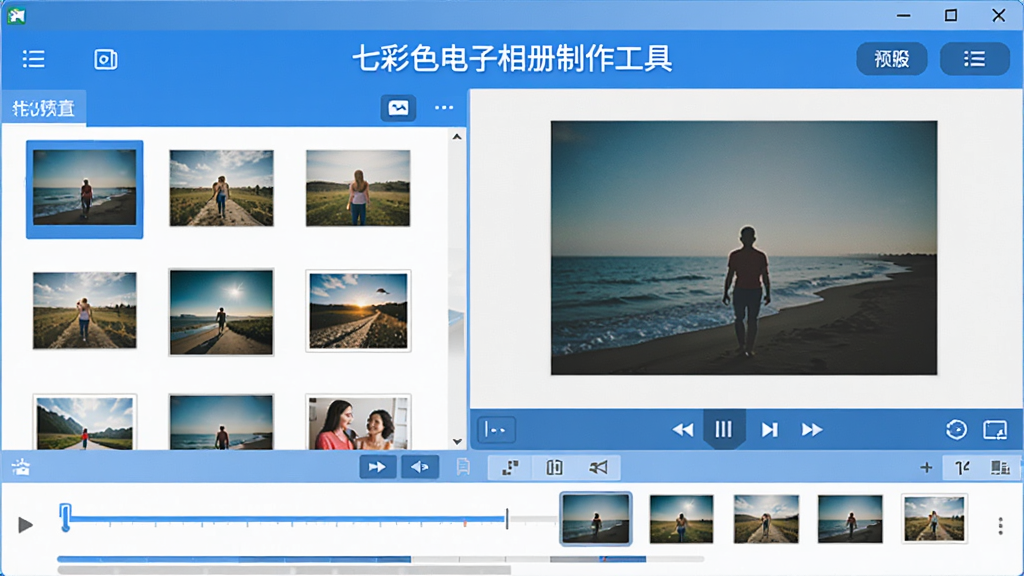
Task: Click the stair-step squares icon on the timeline toolbar
Action: (510, 467)
